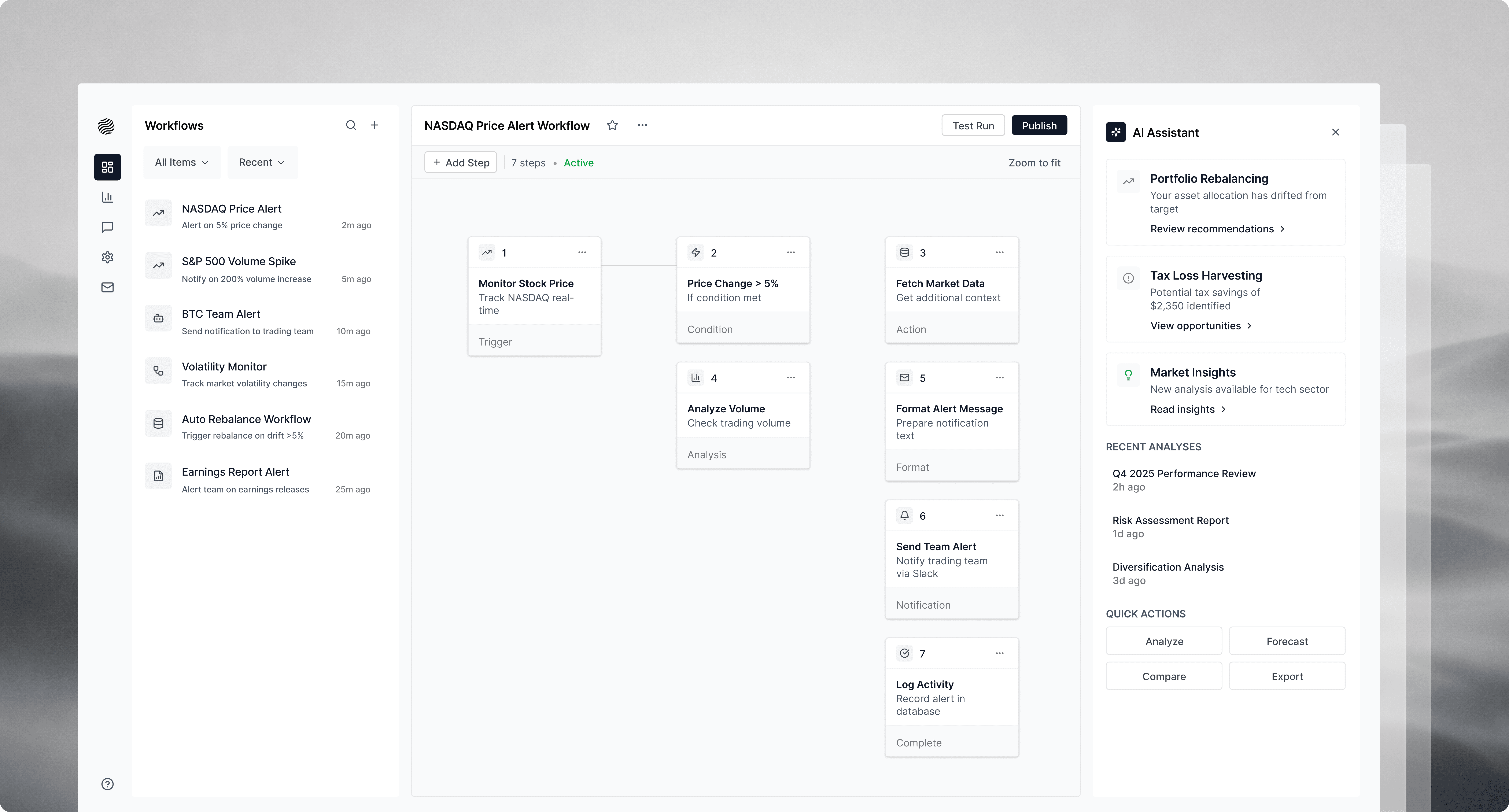
Task: Open the settings gear sidebar icon
Action: (107, 257)
